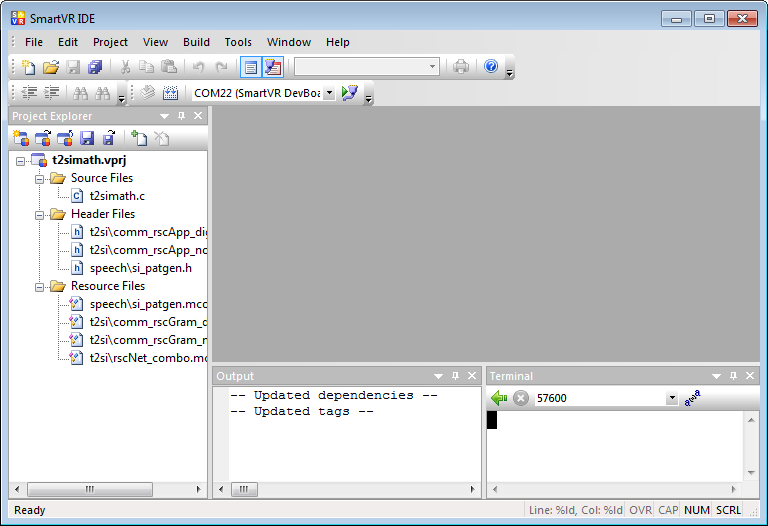
Task: Click Open Project icon in Project Explorer
Action: pyautogui.click(x=43, y=139)
